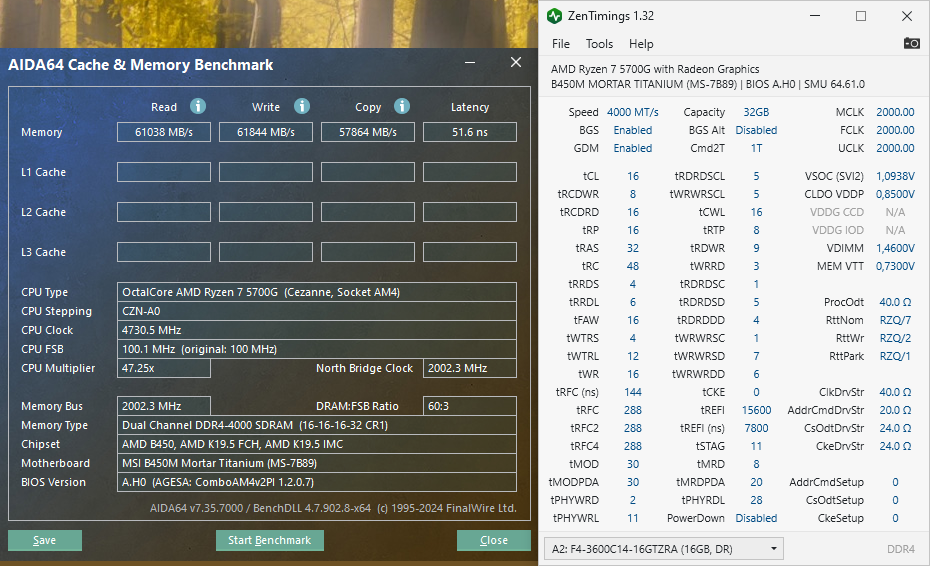Click the MEM VTT 0,7300V value
This screenshot has height=566, width=930.
coord(895,266)
